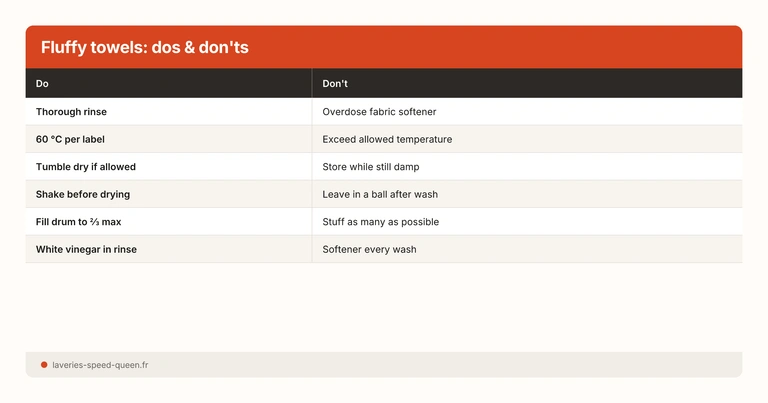Click the "Stuff as many as possible" cell
The height and width of the screenshot is (403, 768).
point(380,221)
